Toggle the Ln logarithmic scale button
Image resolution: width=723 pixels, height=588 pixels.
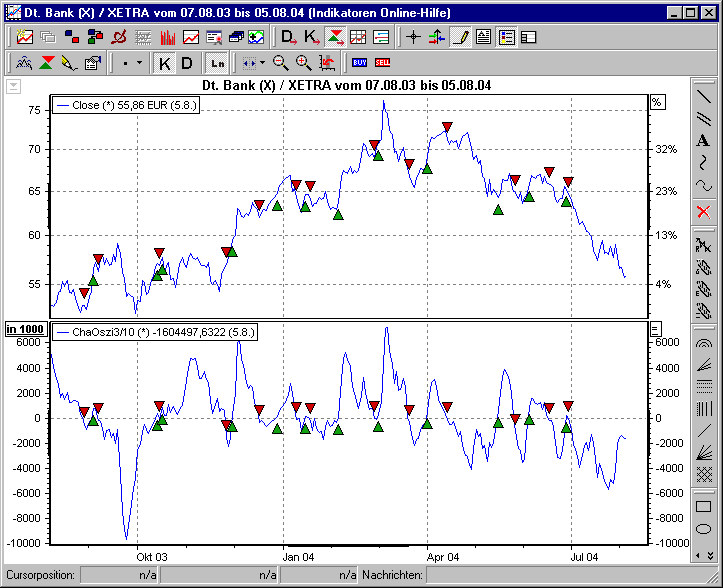(x=217, y=63)
